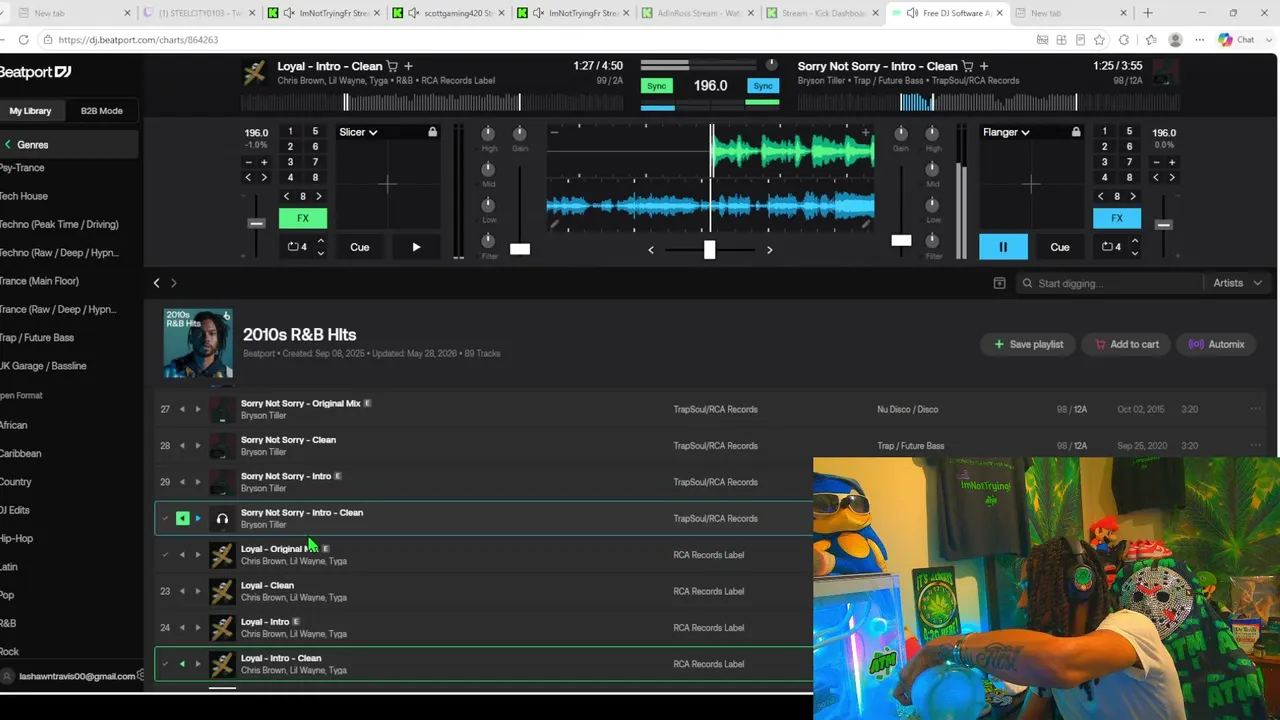Select Trap / Future Bass genre
The width and height of the screenshot is (1280, 720).
click(x=37, y=338)
